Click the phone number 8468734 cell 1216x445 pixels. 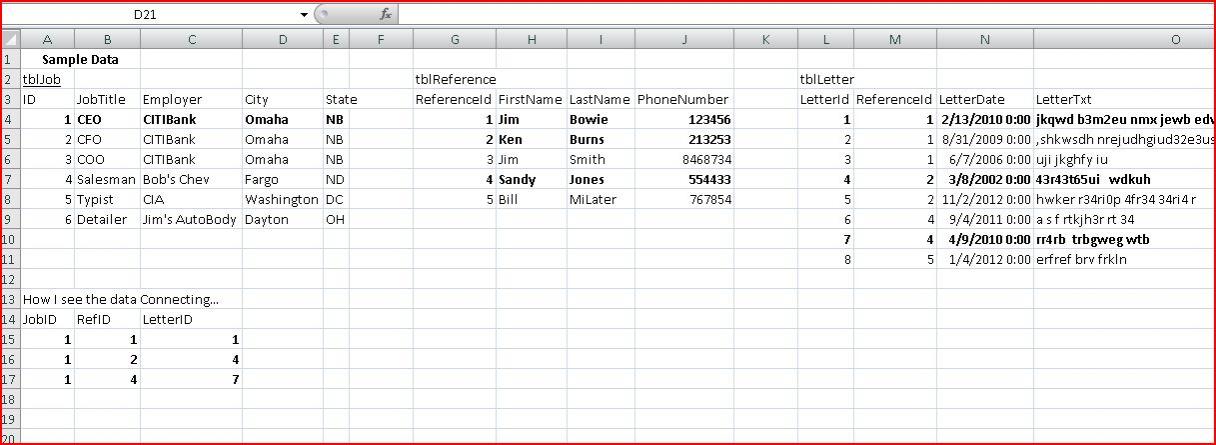pos(684,160)
